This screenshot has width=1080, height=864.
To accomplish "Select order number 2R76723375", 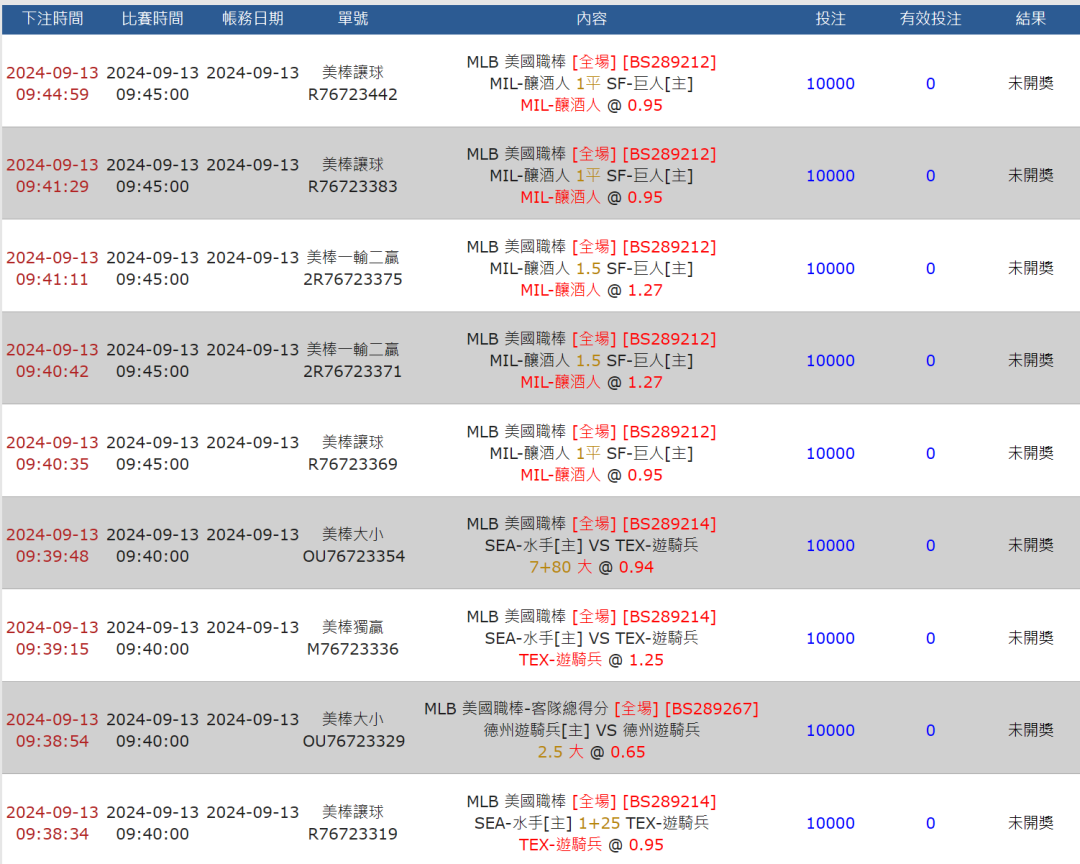I will pos(353,280).
